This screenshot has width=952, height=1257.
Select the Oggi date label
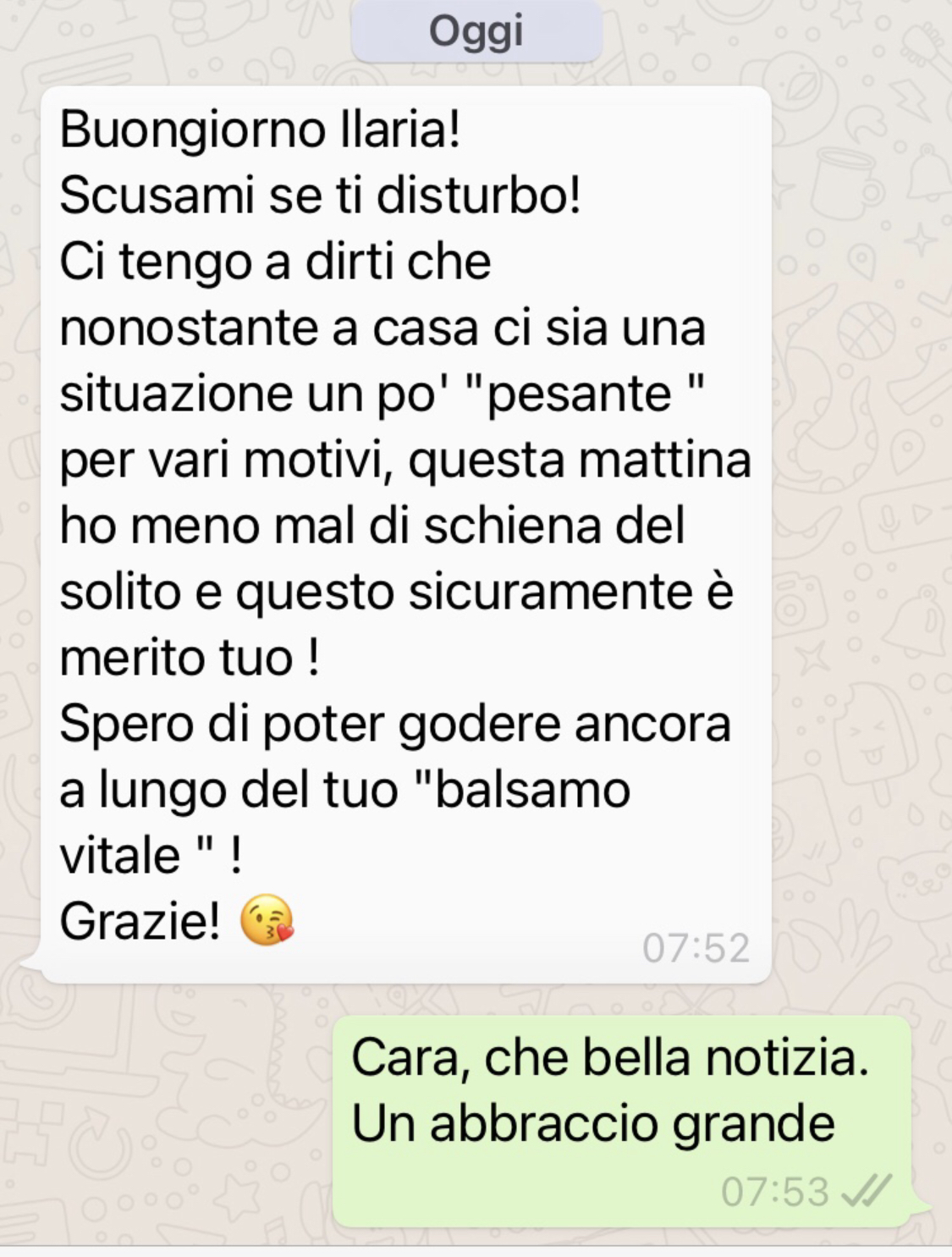[x=476, y=31]
